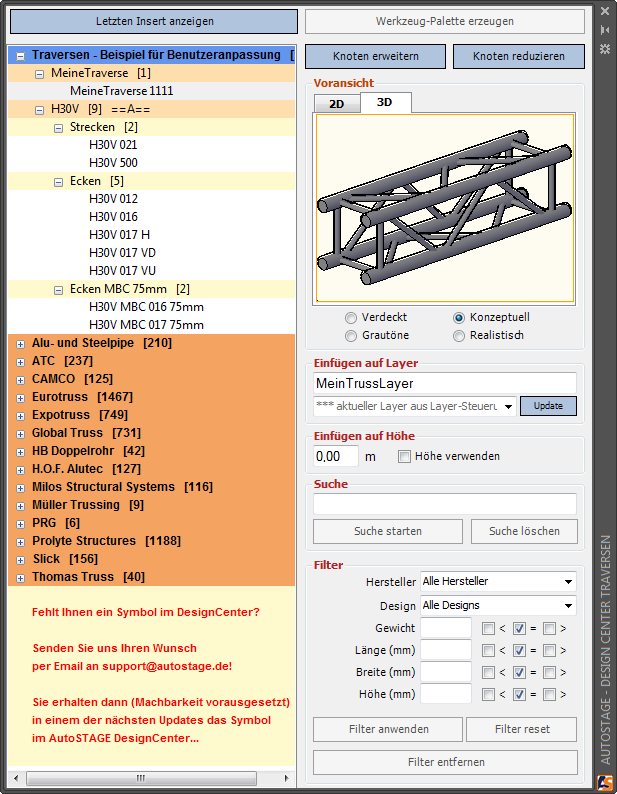The image size is (617, 794).
Task: Expand the Eurotruss manufacturer node
Action: pyautogui.click(x=21, y=397)
